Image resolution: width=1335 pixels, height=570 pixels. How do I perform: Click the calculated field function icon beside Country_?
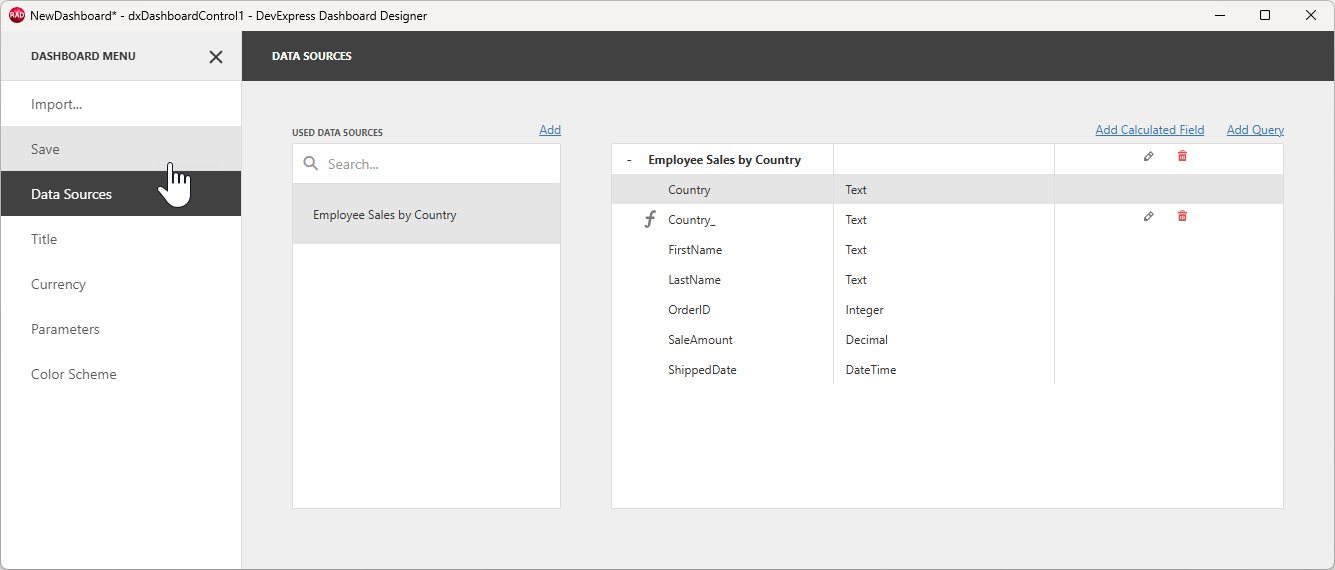650,219
